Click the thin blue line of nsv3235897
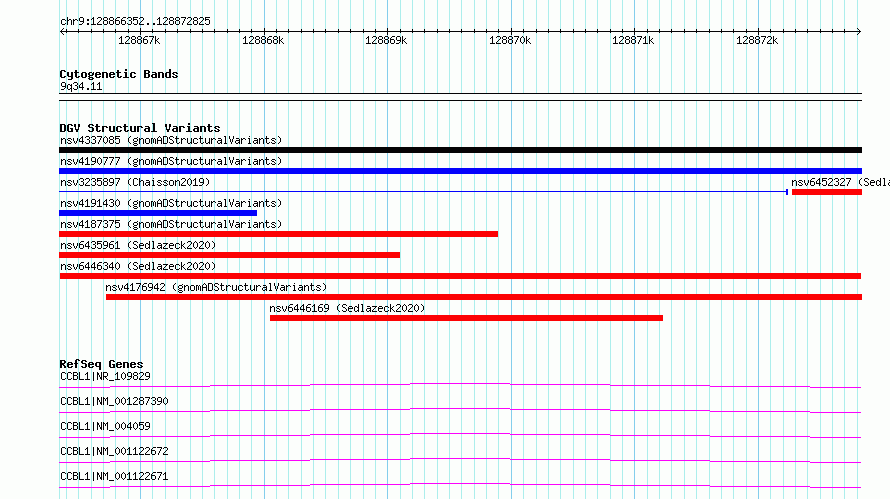Screen dimensions: 890x499 coord(423,192)
